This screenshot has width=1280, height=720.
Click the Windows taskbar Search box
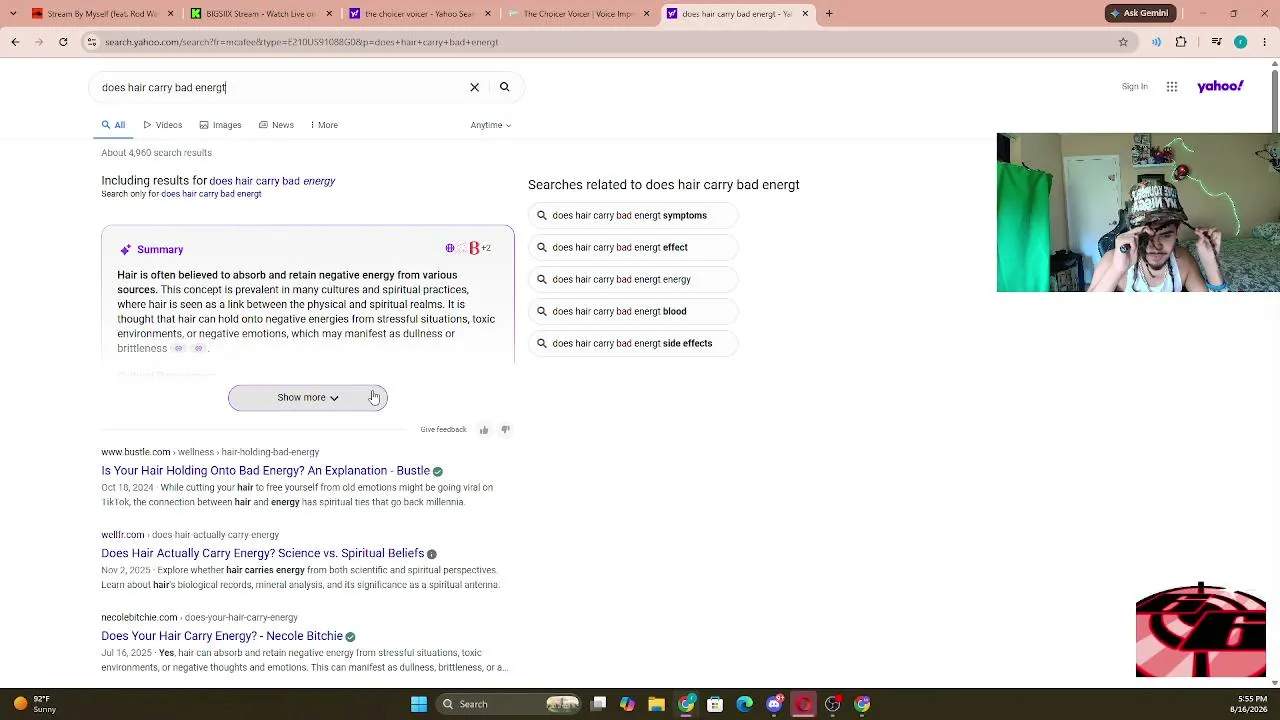pos(508,704)
